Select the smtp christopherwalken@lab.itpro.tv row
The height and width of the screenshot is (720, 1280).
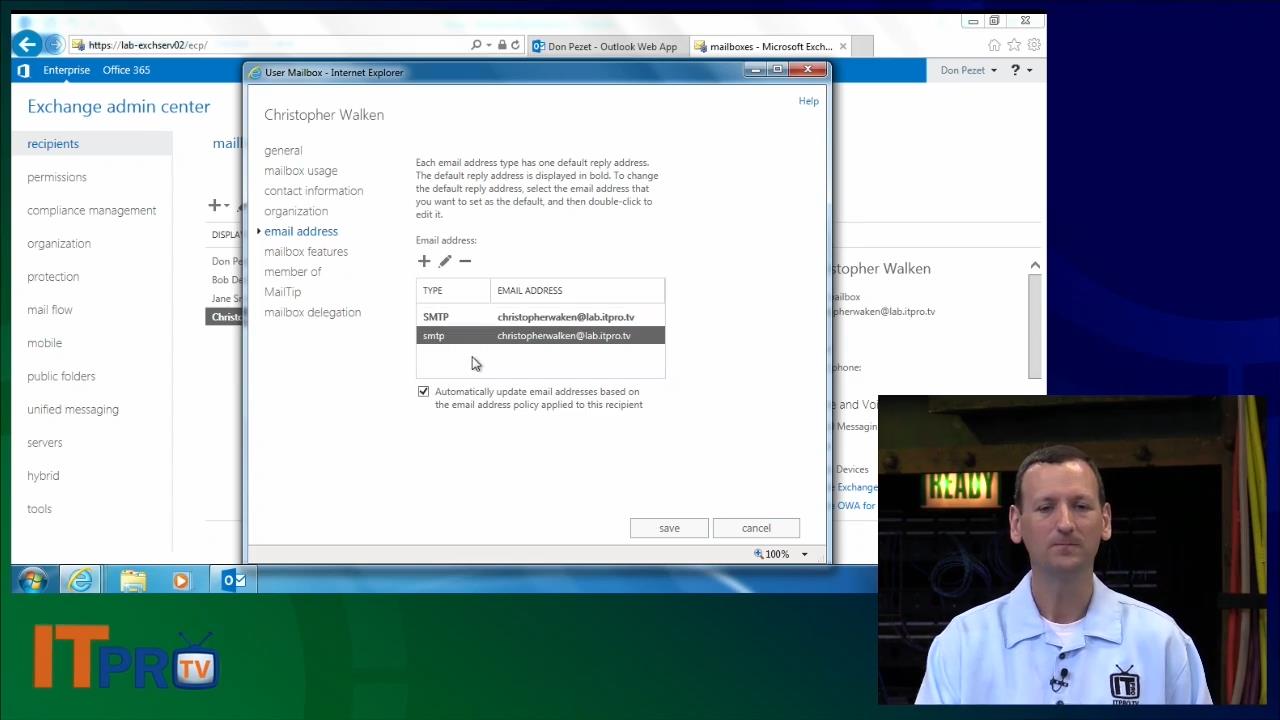(x=540, y=336)
